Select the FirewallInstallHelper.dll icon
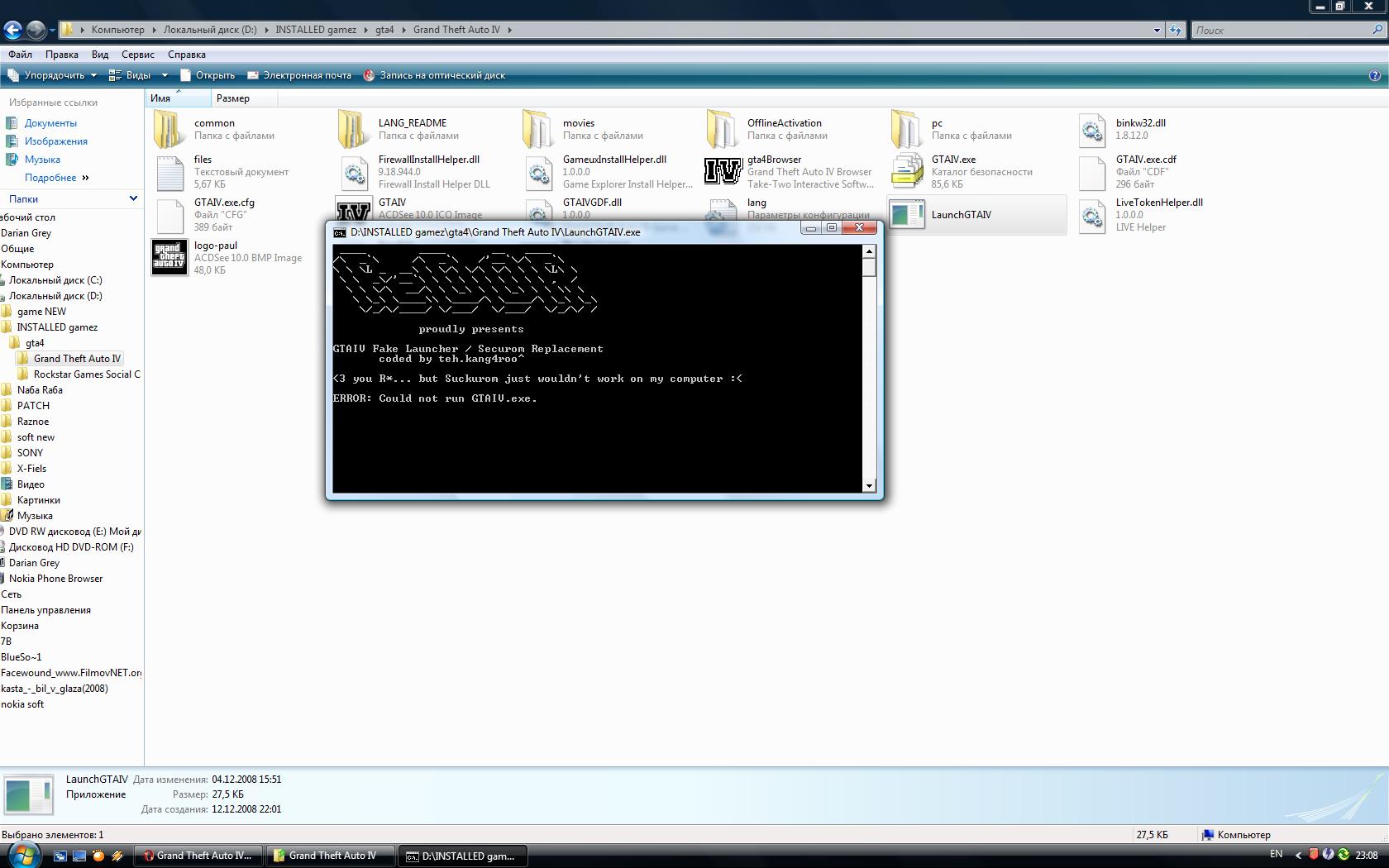The height and width of the screenshot is (868, 1389). 354,172
